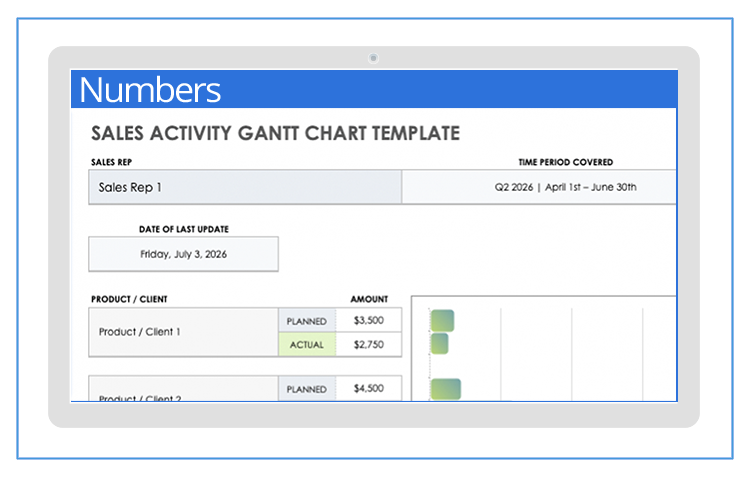Select the Sales Activity Gantt Chart Template heading

pos(275,134)
